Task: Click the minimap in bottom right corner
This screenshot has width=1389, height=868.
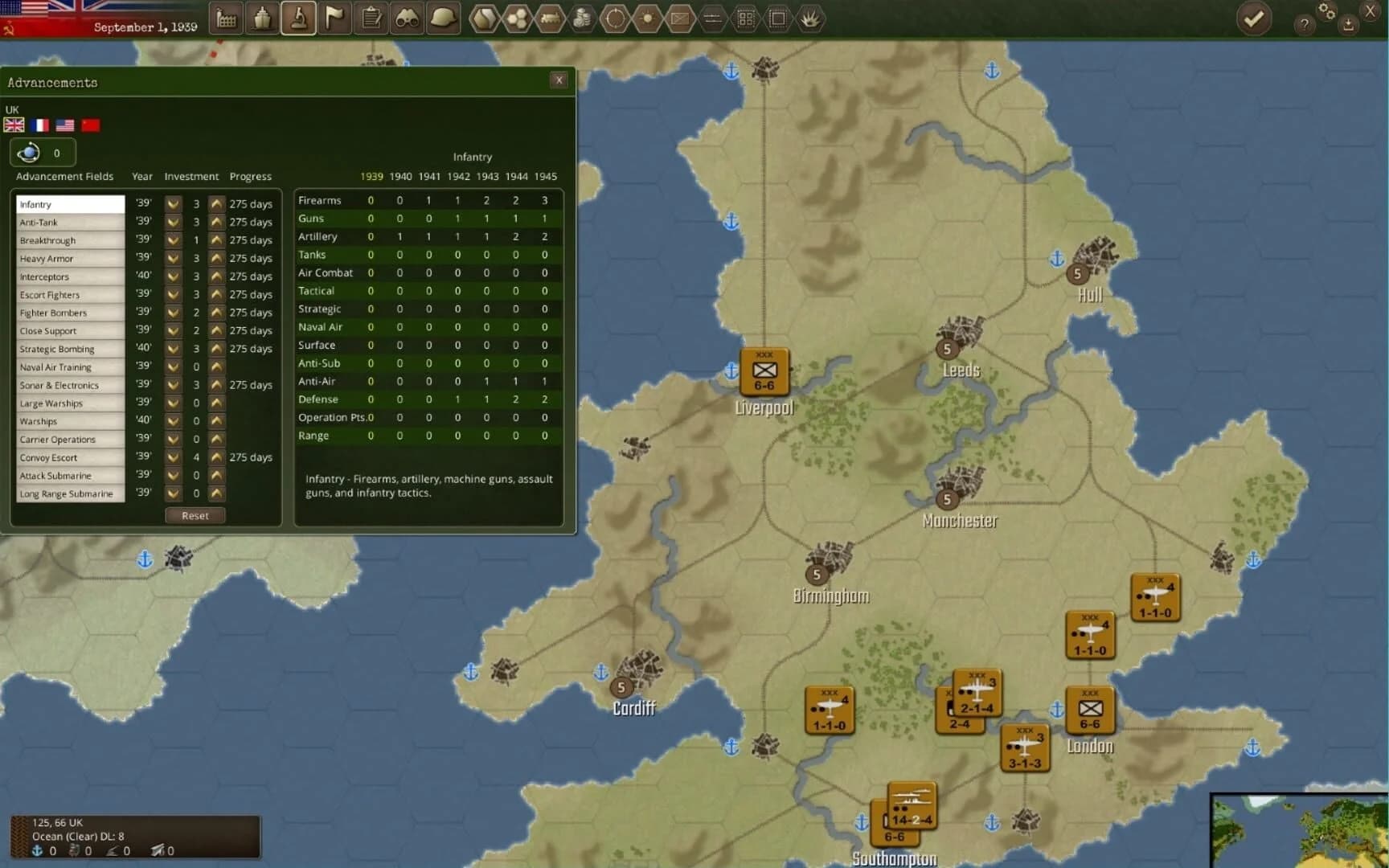Action: pyautogui.click(x=1298, y=828)
